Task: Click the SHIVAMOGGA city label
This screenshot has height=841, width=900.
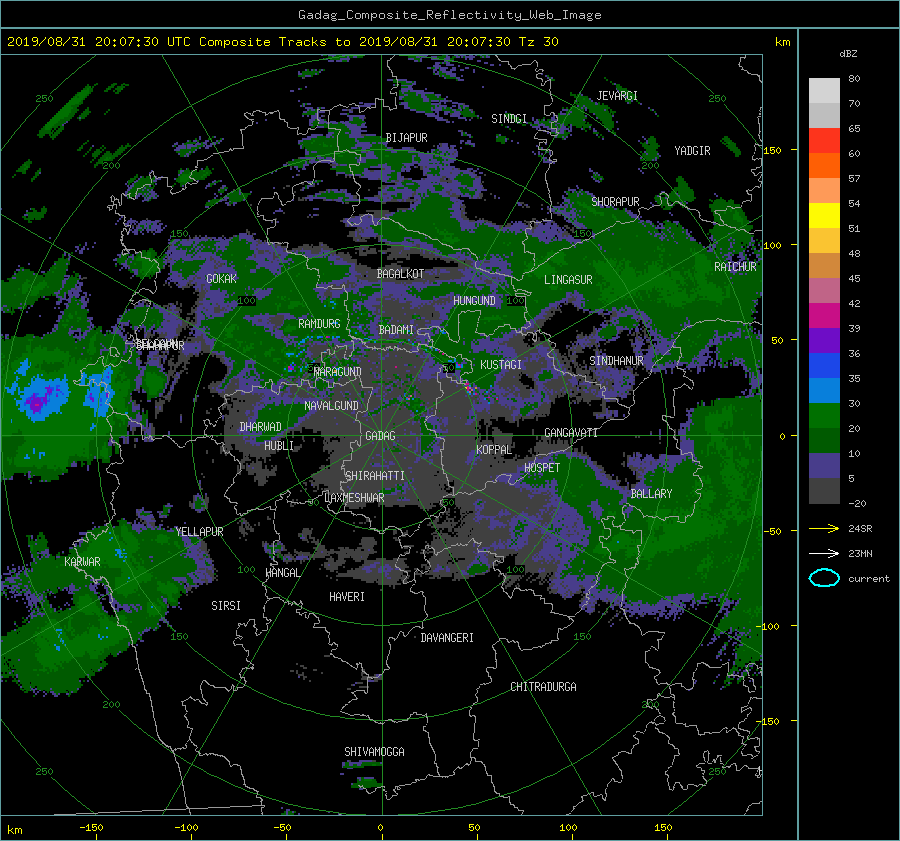Action: (374, 751)
